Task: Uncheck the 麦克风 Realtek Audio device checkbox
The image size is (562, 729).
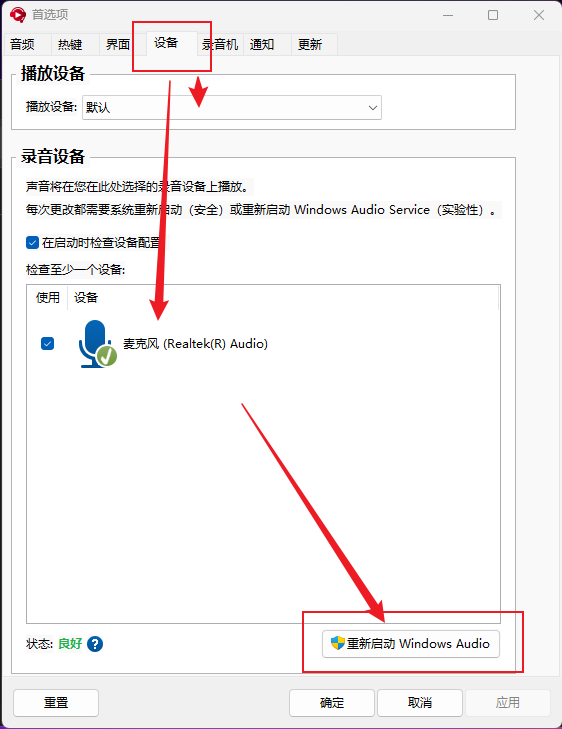Action: tap(47, 344)
